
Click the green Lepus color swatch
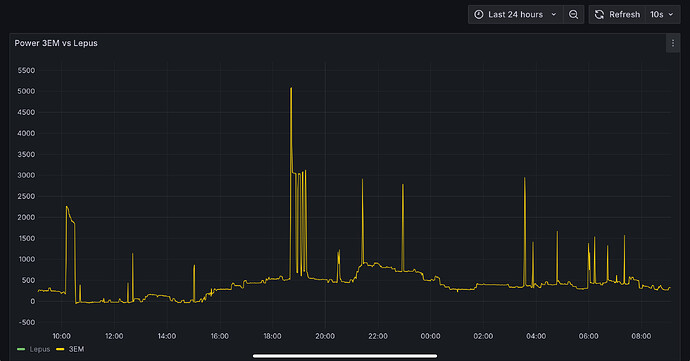pyautogui.click(x=21, y=349)
